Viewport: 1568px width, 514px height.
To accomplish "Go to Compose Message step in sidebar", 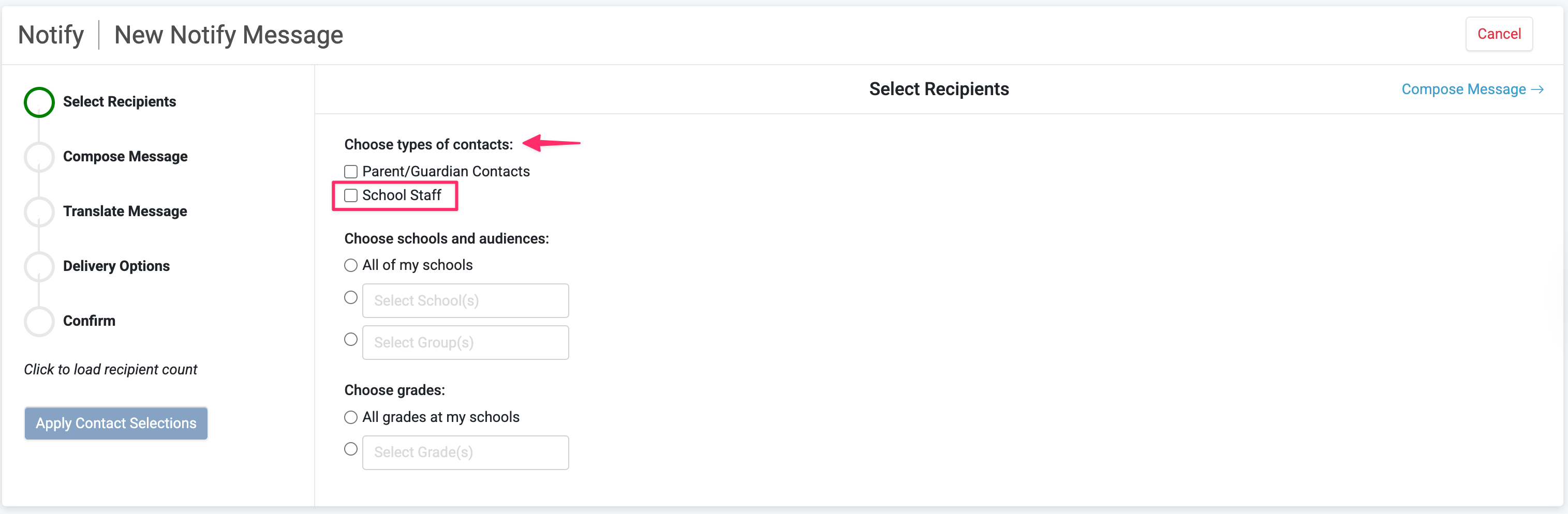I will (x=125, y=157).
